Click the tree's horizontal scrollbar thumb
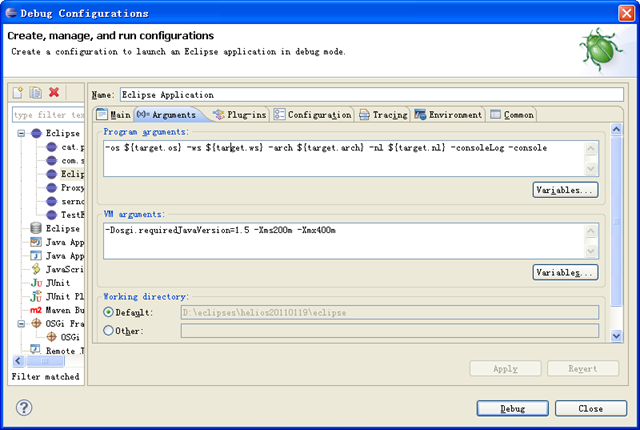 pos(45,361)
